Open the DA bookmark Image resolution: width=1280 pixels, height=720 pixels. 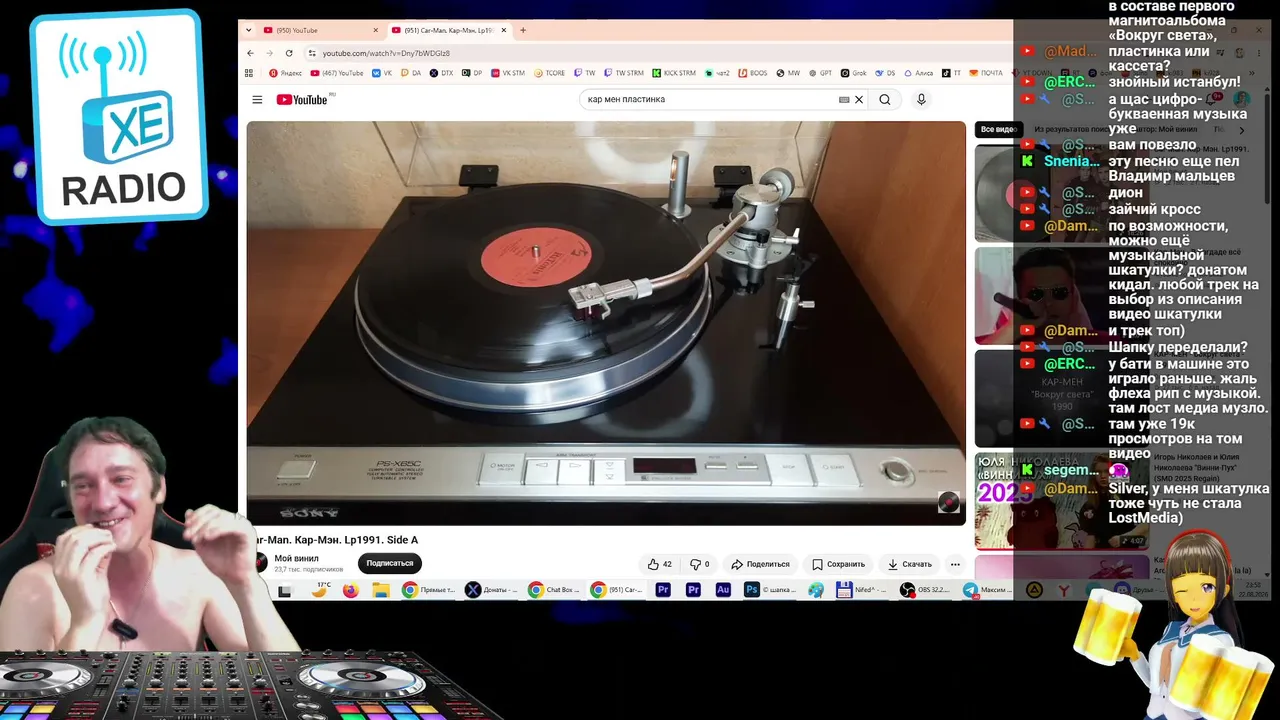pyautogui.click(x=411, y=73)
